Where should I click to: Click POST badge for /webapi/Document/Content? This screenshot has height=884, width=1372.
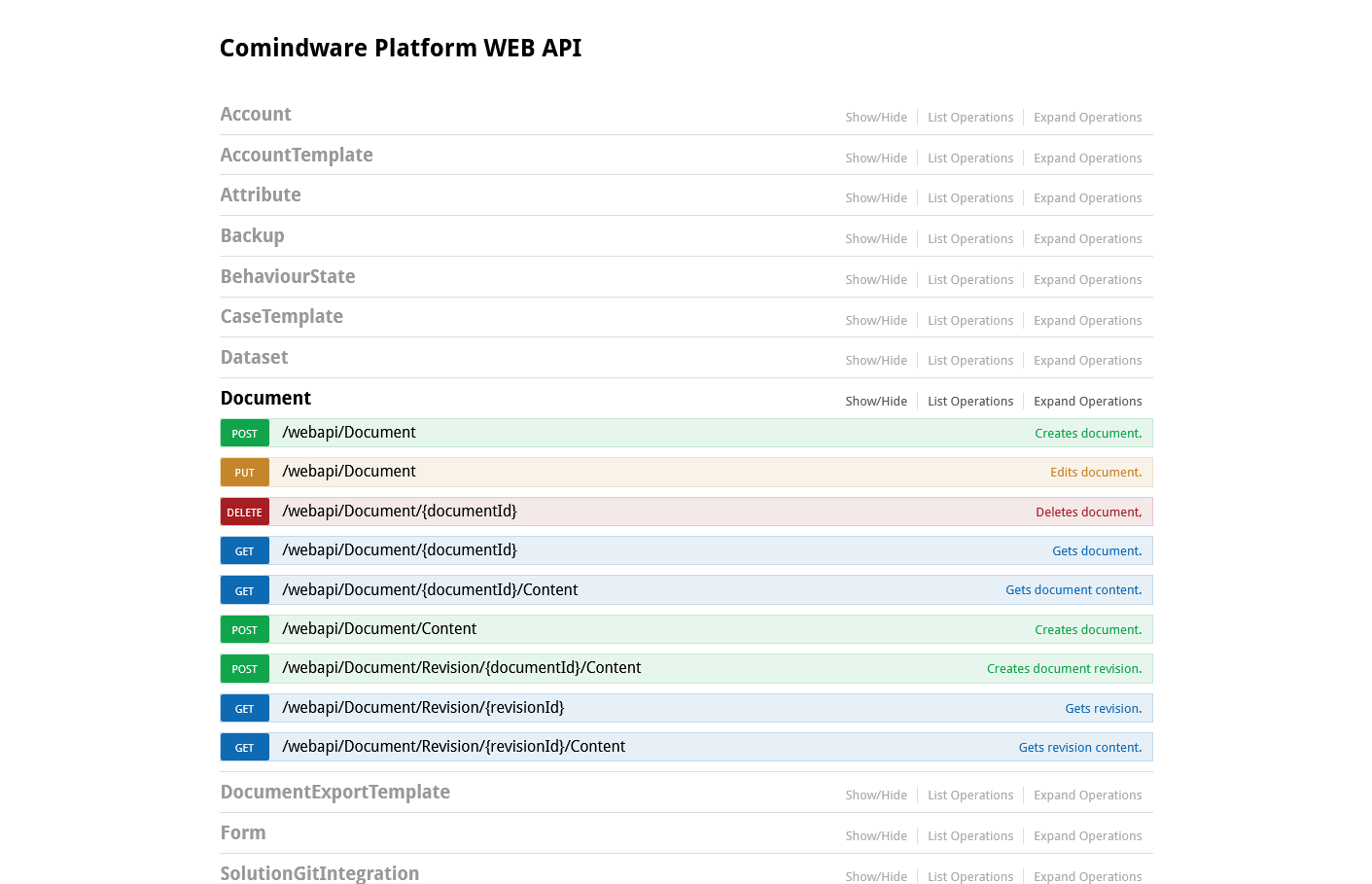[x=245, y=630]
